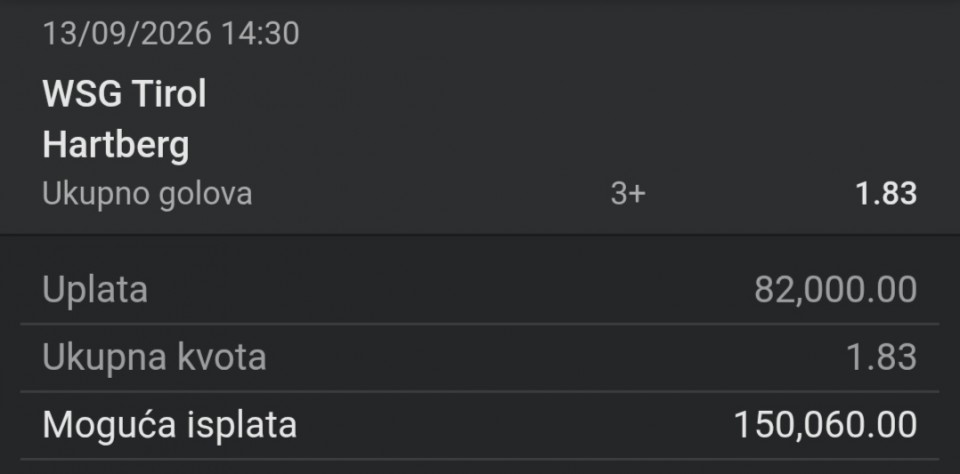960x474 pixels.
Task: Click the match date 13/09/2026
Action: tap(127, 33)
